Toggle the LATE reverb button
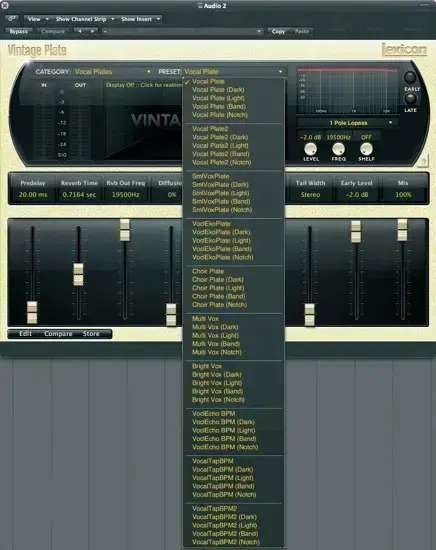The height and width of the screenshot is (550, 436). 410,99
